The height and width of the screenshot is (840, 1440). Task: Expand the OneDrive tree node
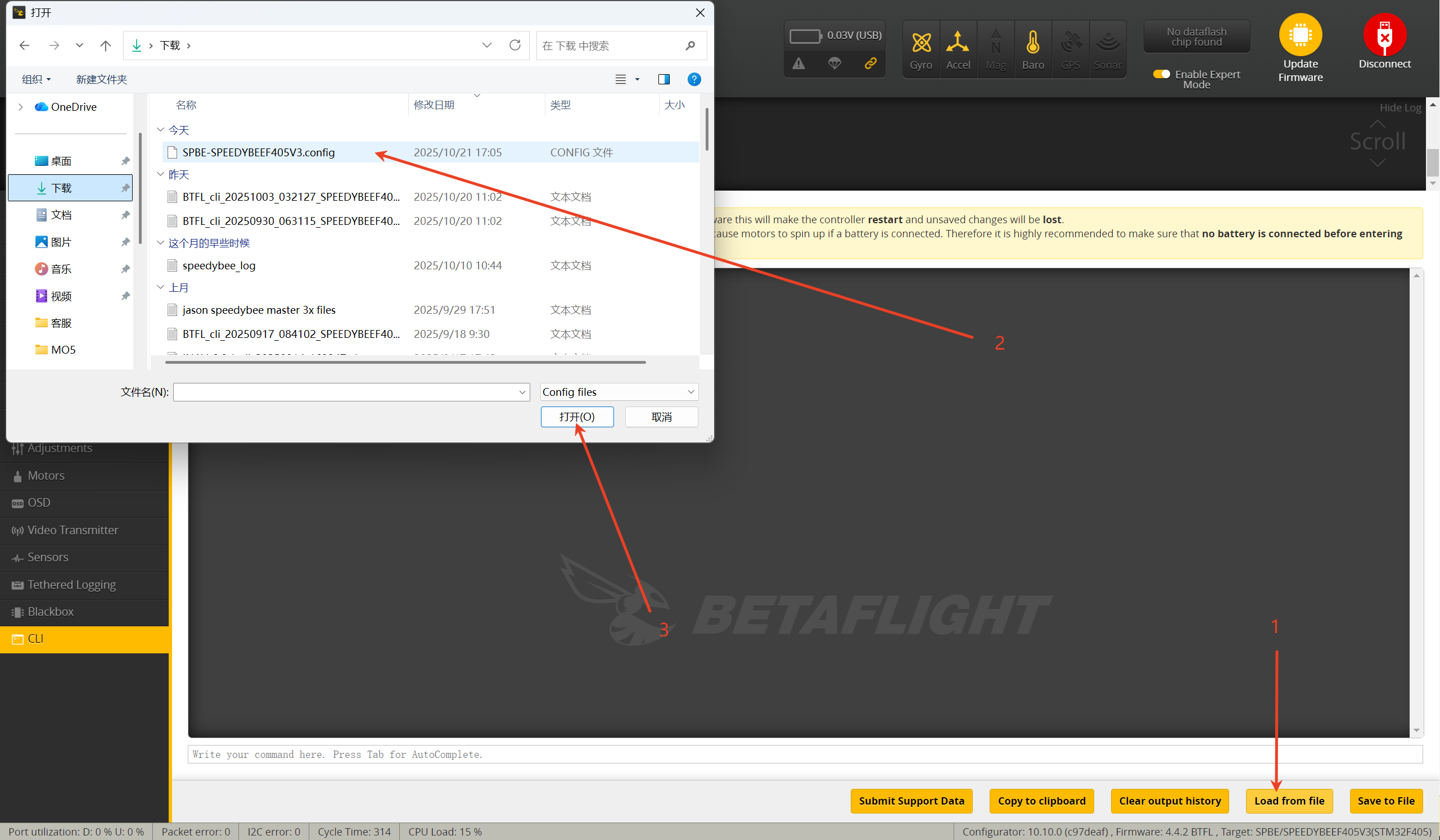point(21,107)
